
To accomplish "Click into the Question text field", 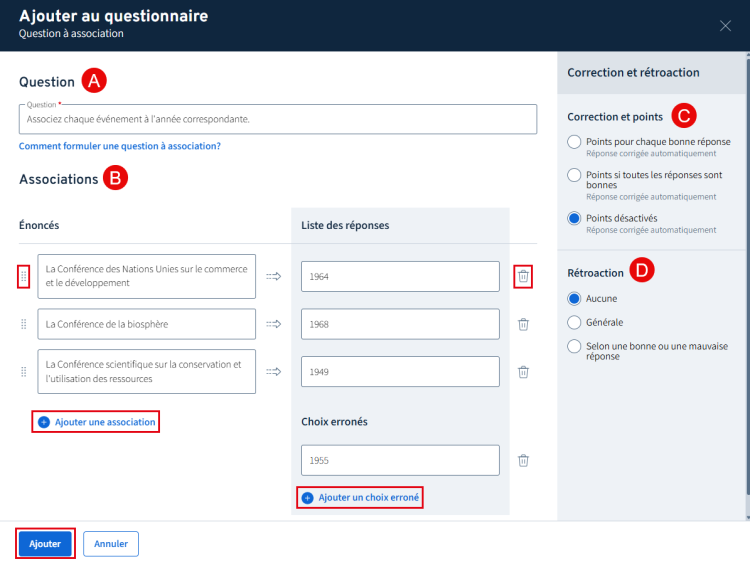I will pos(280,119).
